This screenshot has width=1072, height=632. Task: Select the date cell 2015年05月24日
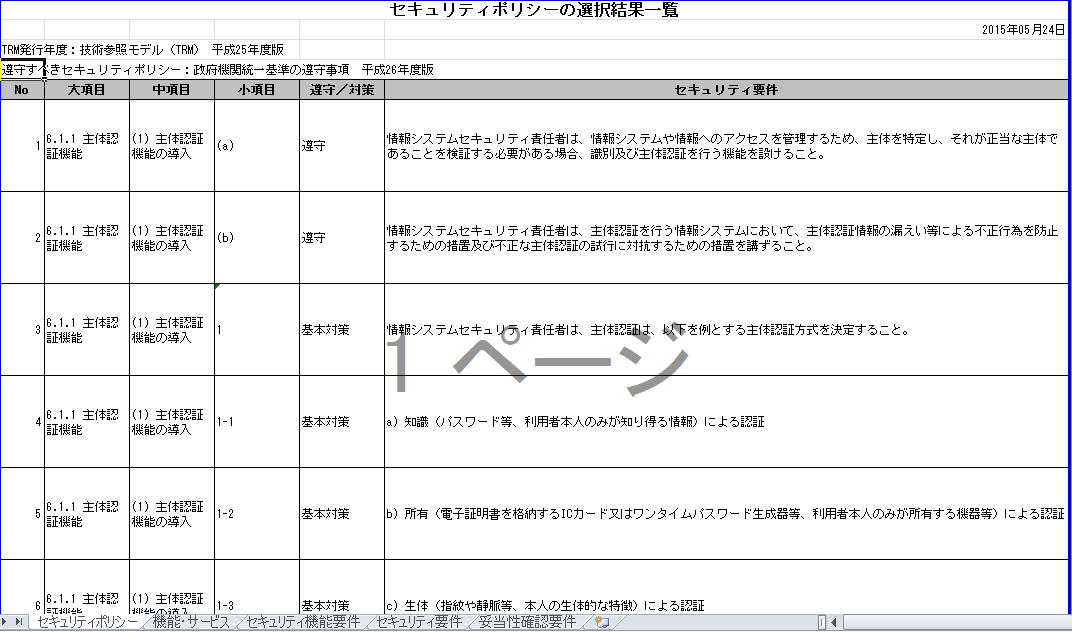click(x=1023, y=30)
